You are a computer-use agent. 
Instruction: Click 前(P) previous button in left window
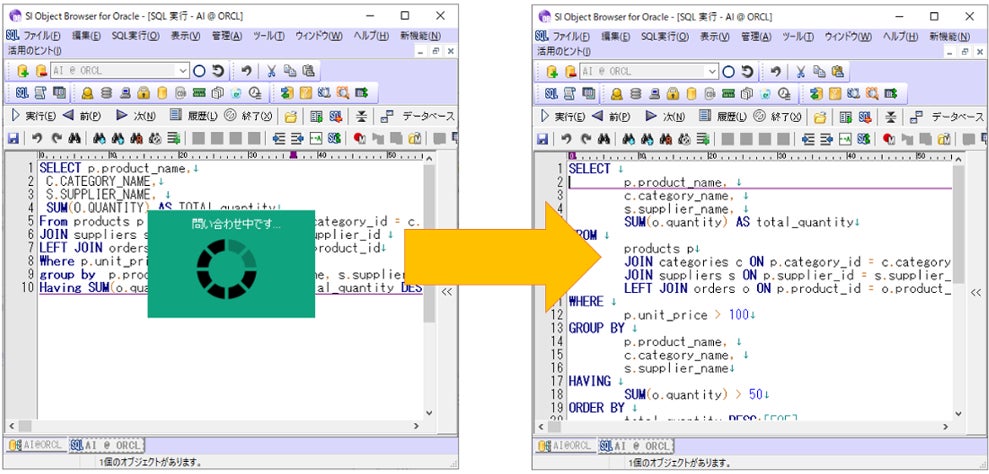[81, 116]
